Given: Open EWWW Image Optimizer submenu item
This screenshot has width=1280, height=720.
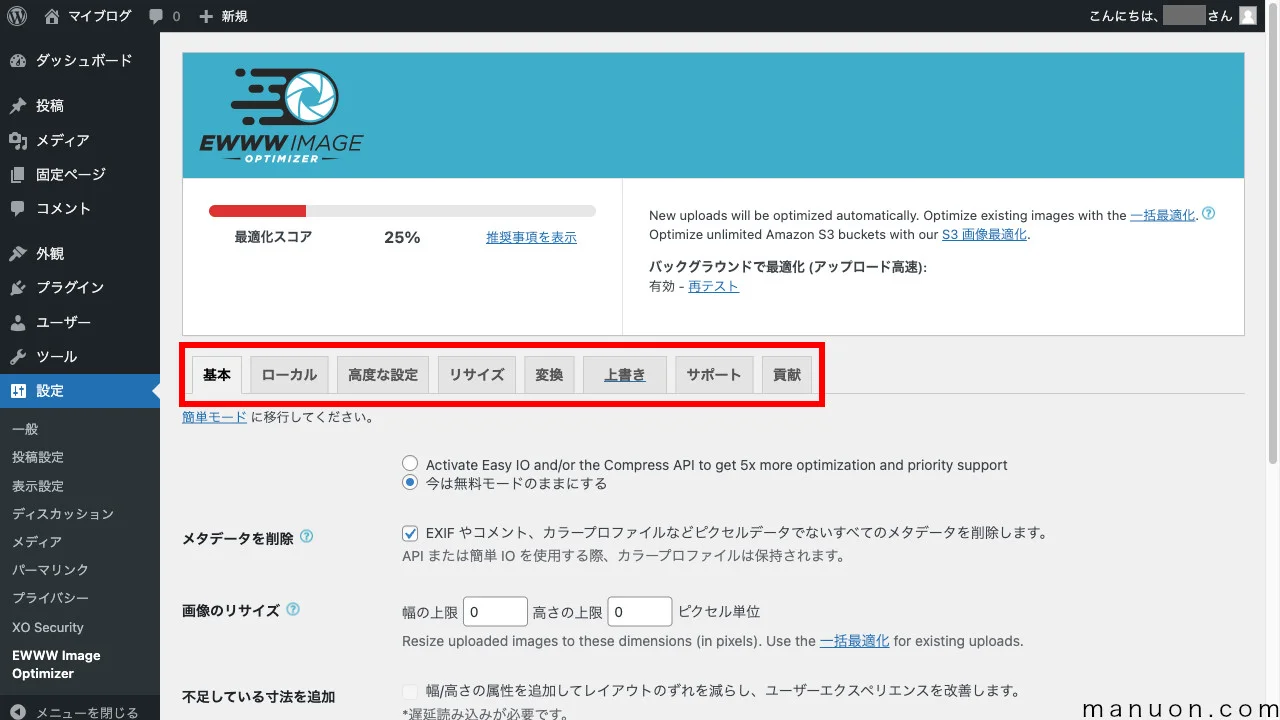Looking at the screenshot, I should pos(80,664).
